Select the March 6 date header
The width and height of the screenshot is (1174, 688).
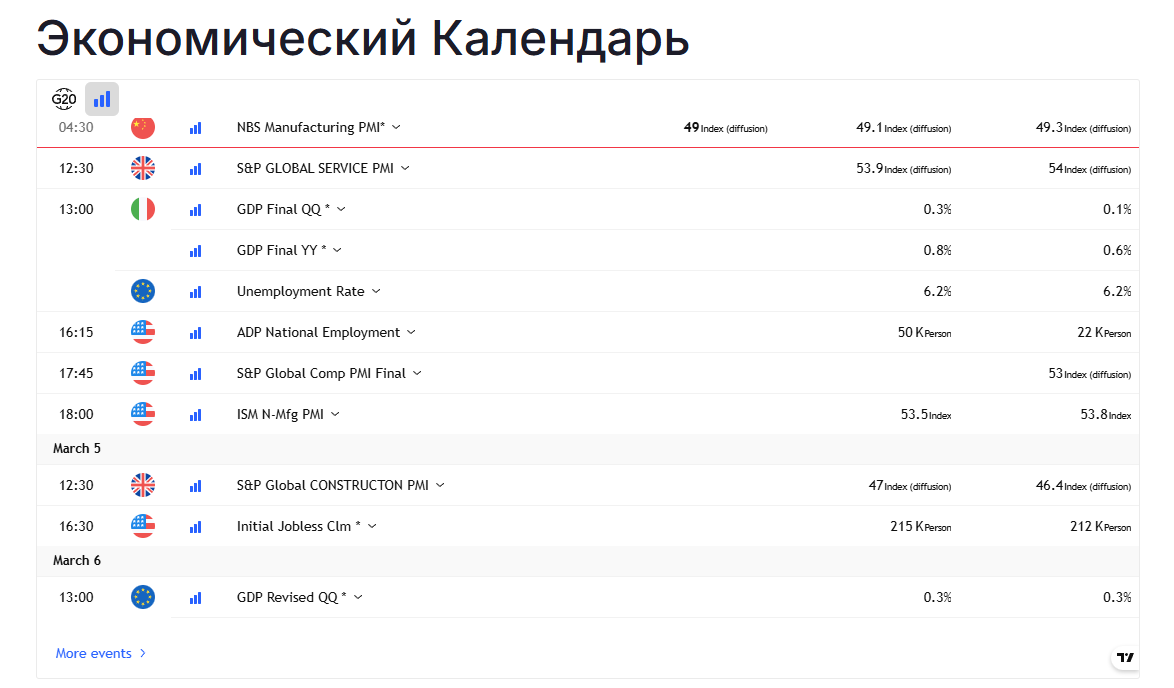click(x=77, y=560)
